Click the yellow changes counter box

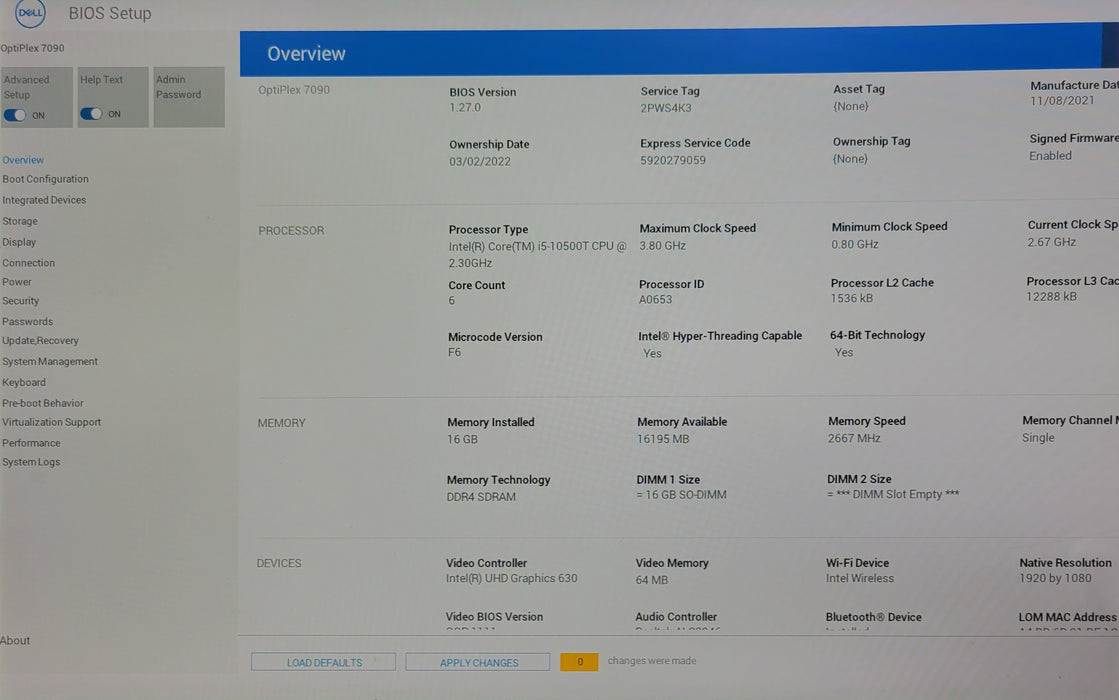[579, 662]
